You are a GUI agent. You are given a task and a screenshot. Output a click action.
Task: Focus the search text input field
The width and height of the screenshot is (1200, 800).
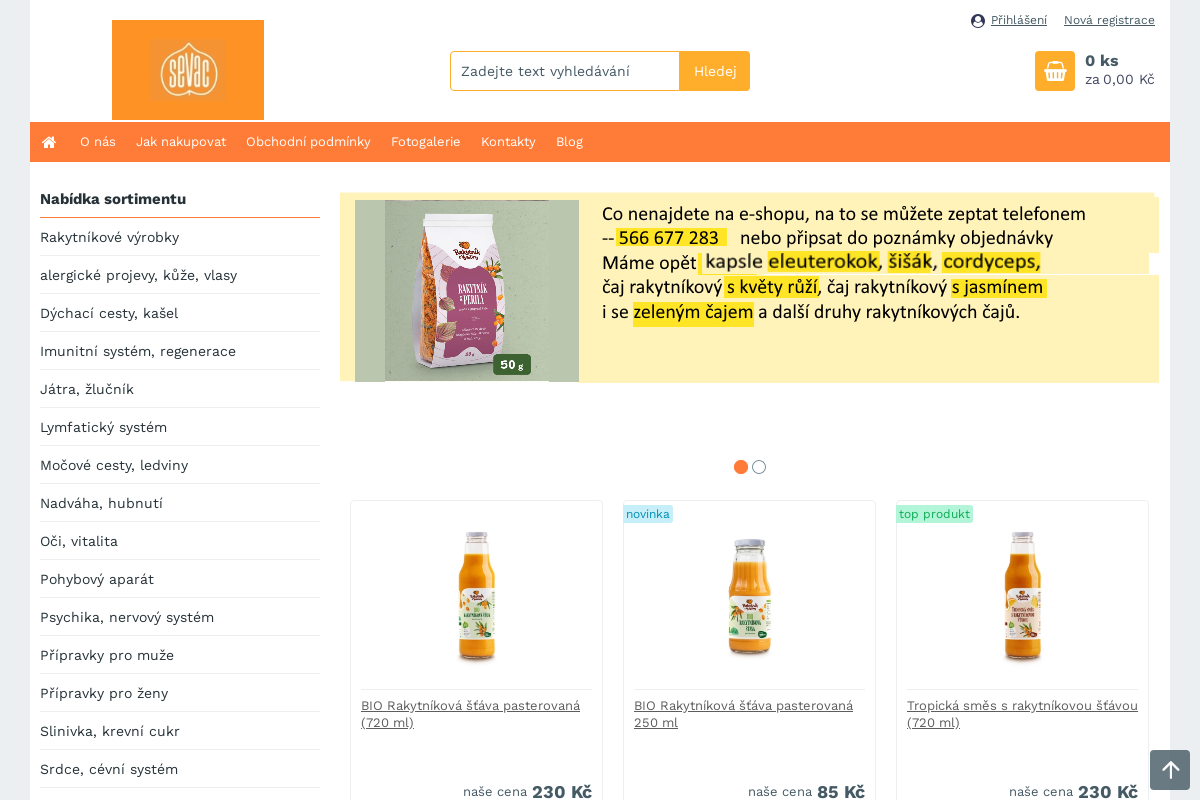pyautogui.click(x=565, y=71)
